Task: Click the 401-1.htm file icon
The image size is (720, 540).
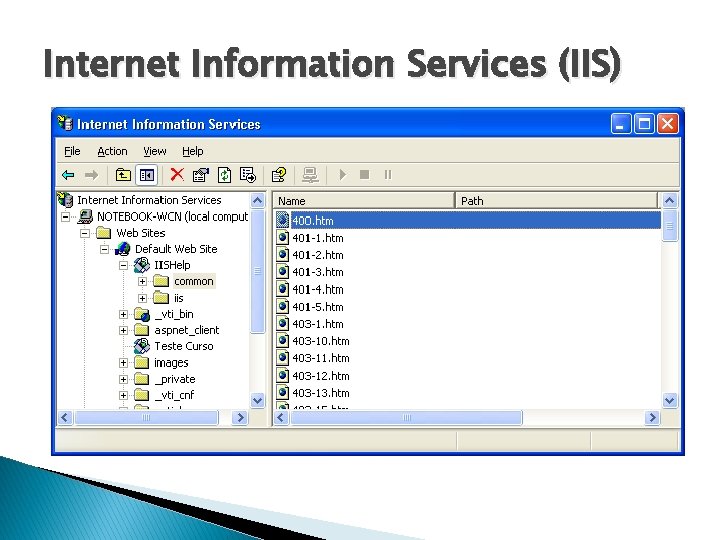Action: click(x=283, y=238)
